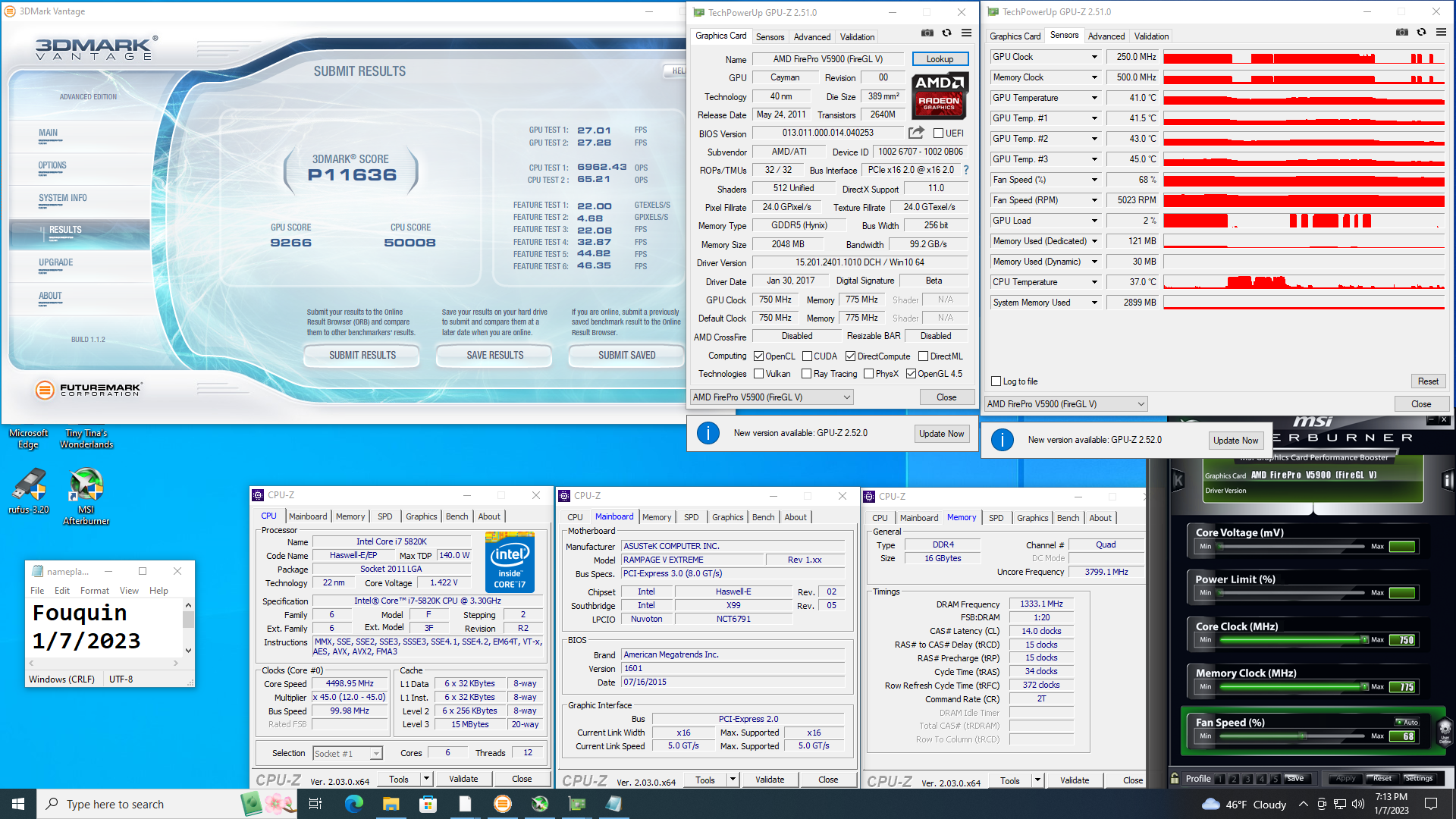1456x819 pixels.
Task: Click the Windows Start button
Action: click(x=18, y=804)
